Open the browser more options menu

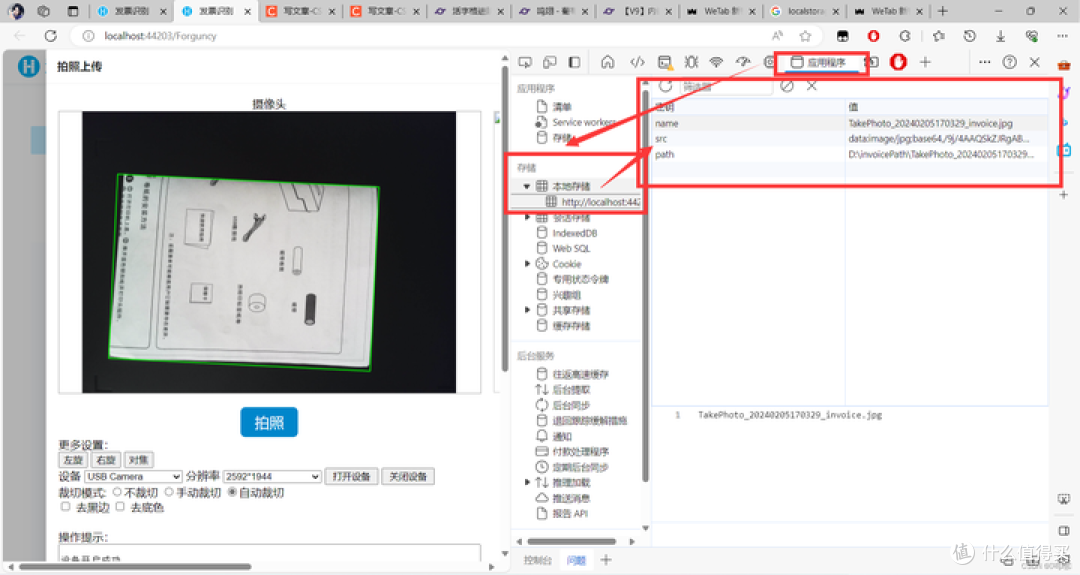tap(1062, 36)
